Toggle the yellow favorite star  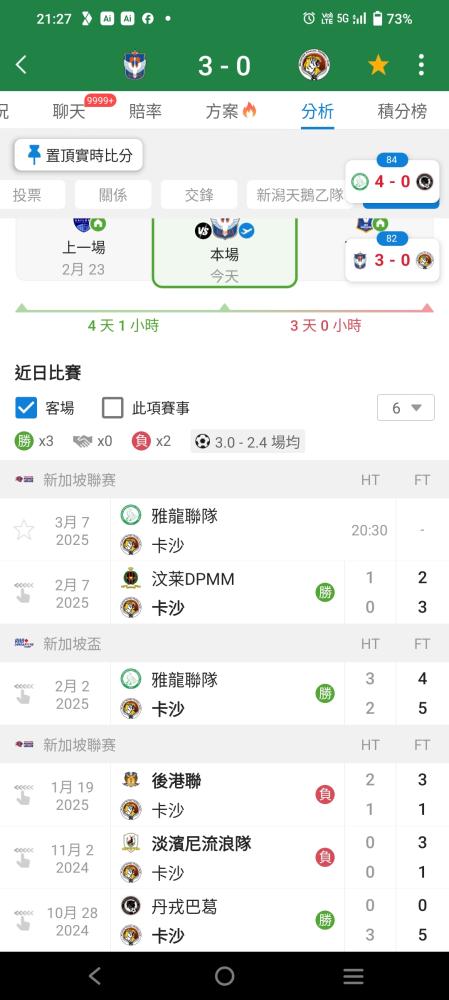pos(378,65)
